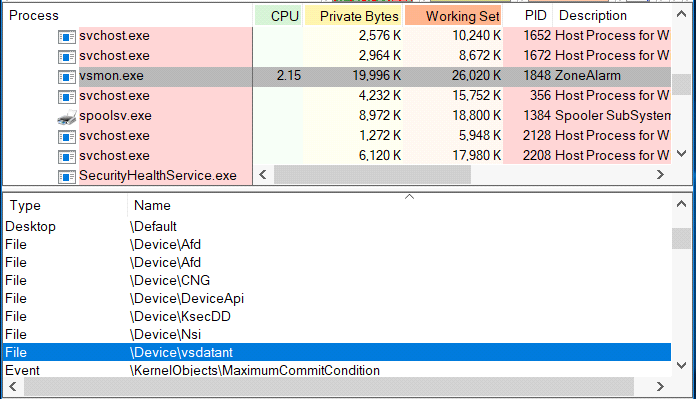This screenshot has height=399, width=696.
Task: Select the spoolsv.exe process row
Action: pyautogui.click(x=337, y=116)
